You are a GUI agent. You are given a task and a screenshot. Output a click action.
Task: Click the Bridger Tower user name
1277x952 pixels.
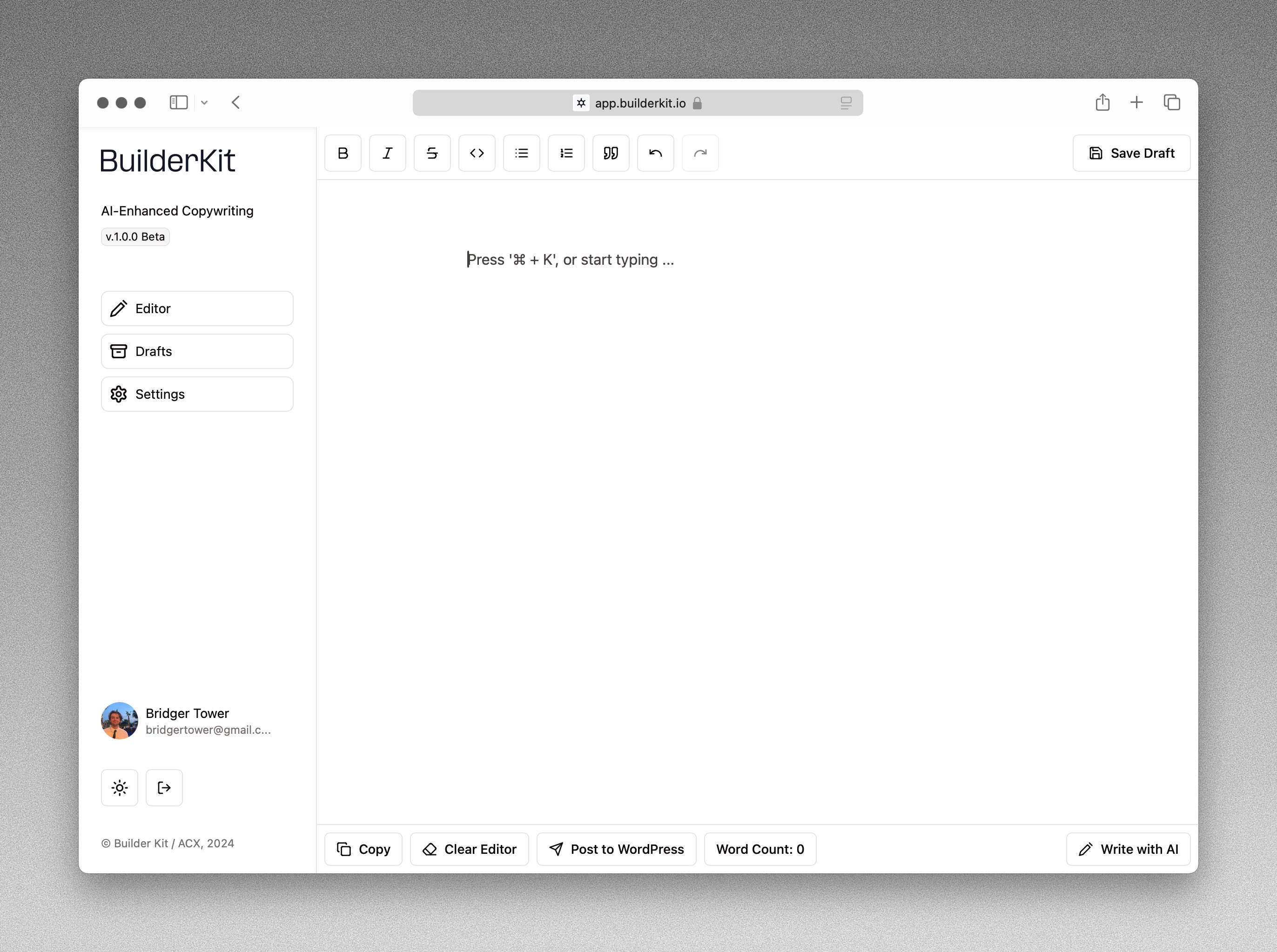click(187, 713)
